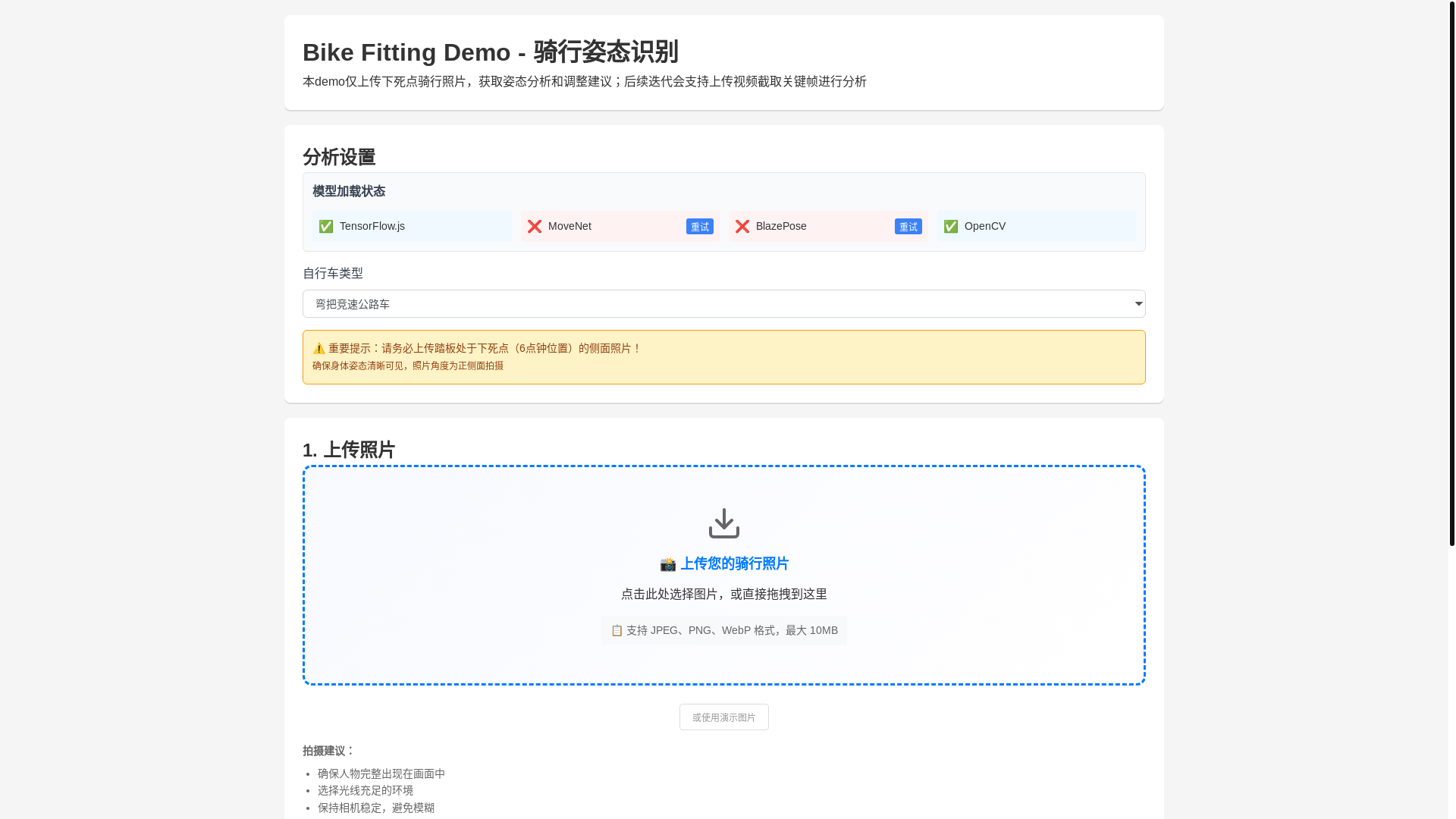Click the OpenCV status label
The width and height of the screenshot is (1456, 819).
pyautogui.click(x=985, y=226)
